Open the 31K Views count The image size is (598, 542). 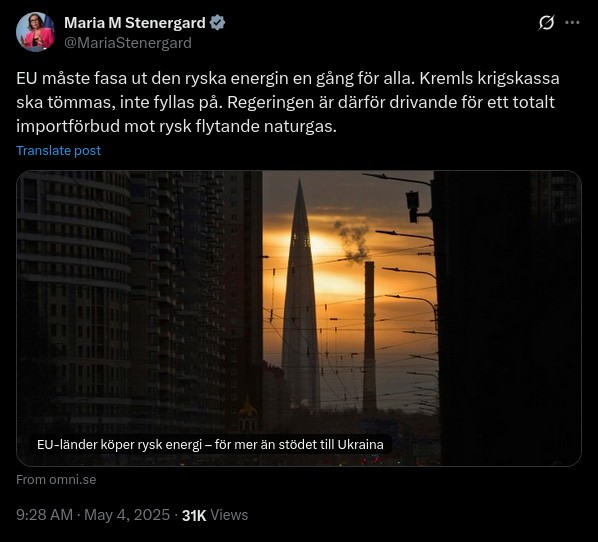tap(215, 515)
